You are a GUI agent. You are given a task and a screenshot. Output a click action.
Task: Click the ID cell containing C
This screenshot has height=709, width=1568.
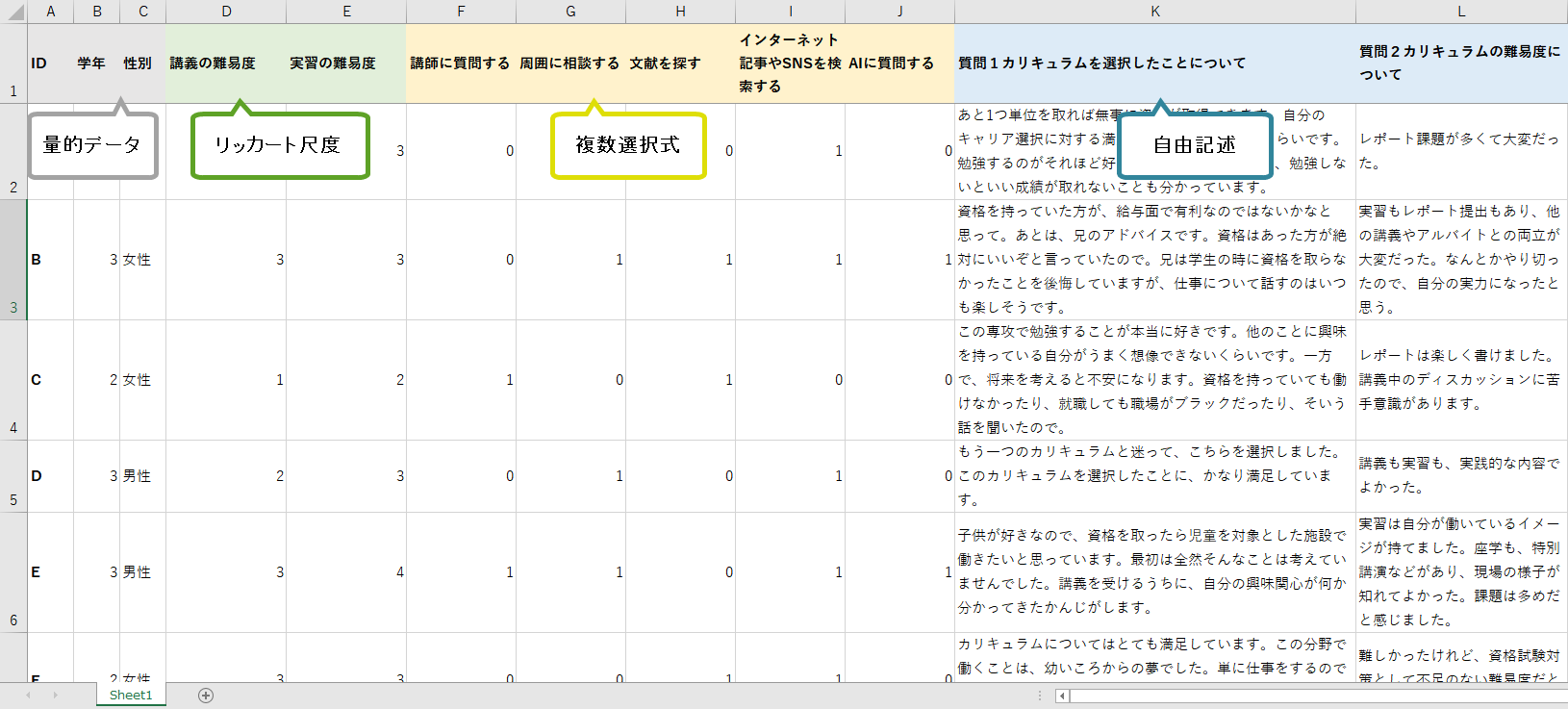(x=50, y=380)
